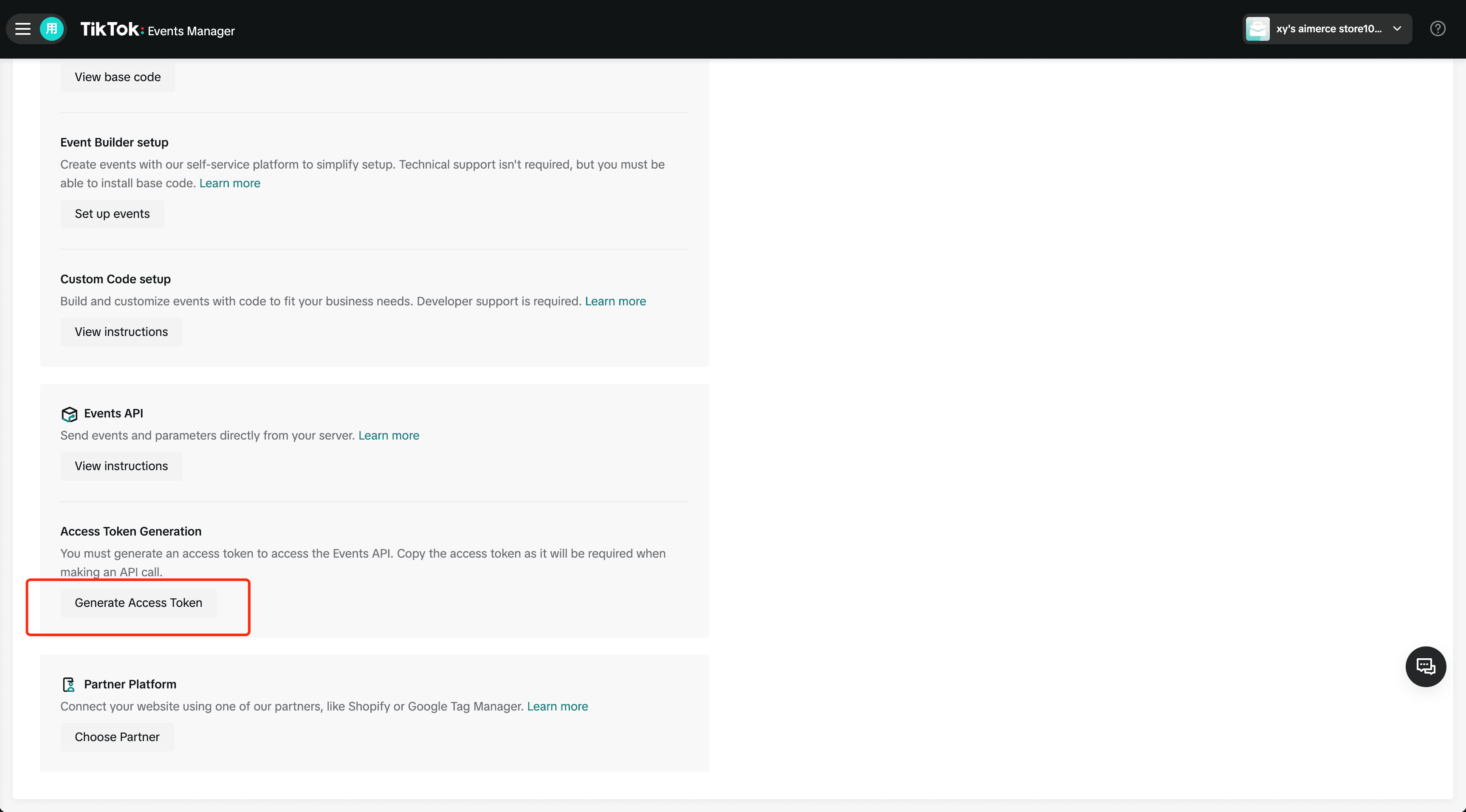This screenshot has height=812, width=1466.
Task: Click the store avatar thumbnail
Action: (1258, 28)
